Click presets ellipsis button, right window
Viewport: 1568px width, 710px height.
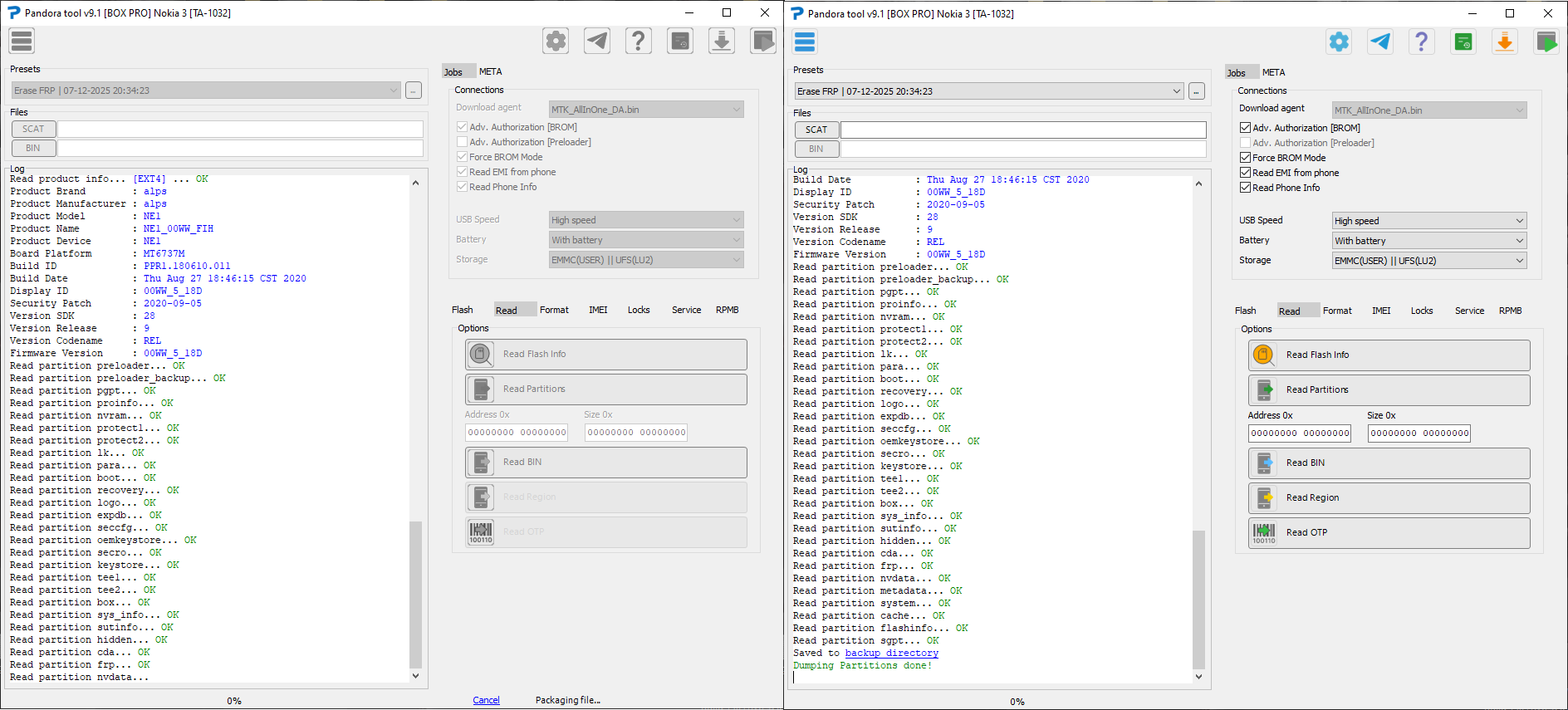click(1196, 91)
